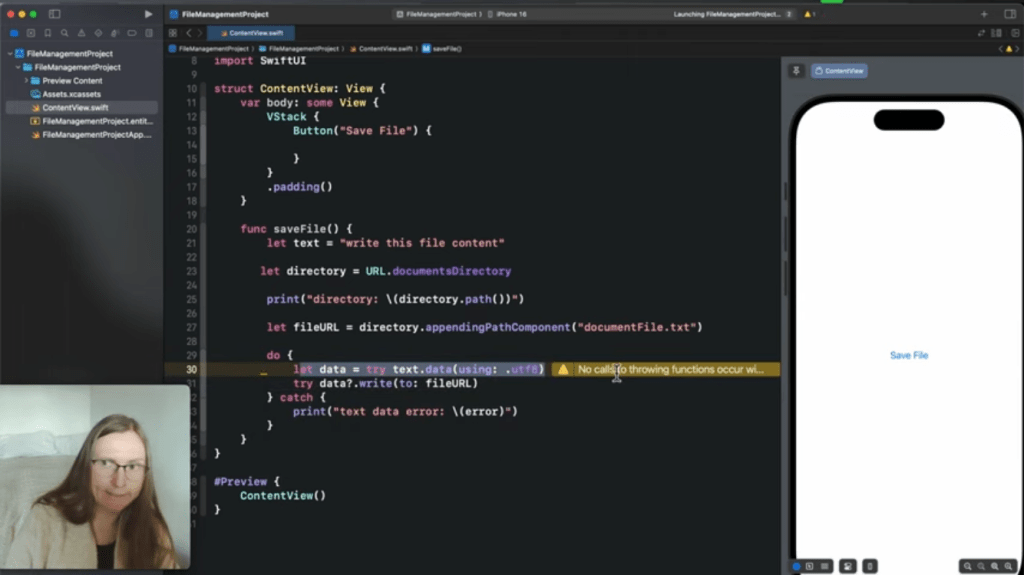Expand the Preview Content folder
The image size is (1024, 575).
pyautogui.click(x=26, y=81)
